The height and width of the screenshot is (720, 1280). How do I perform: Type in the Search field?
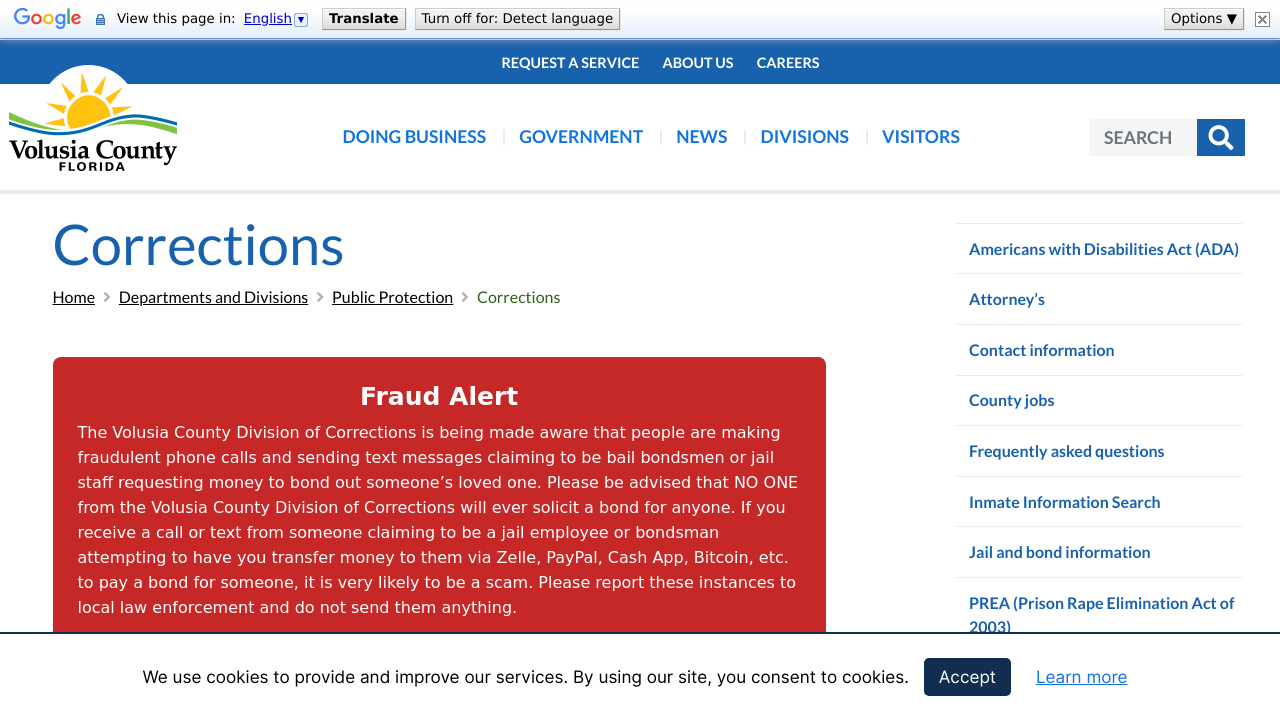[1142, 137]
